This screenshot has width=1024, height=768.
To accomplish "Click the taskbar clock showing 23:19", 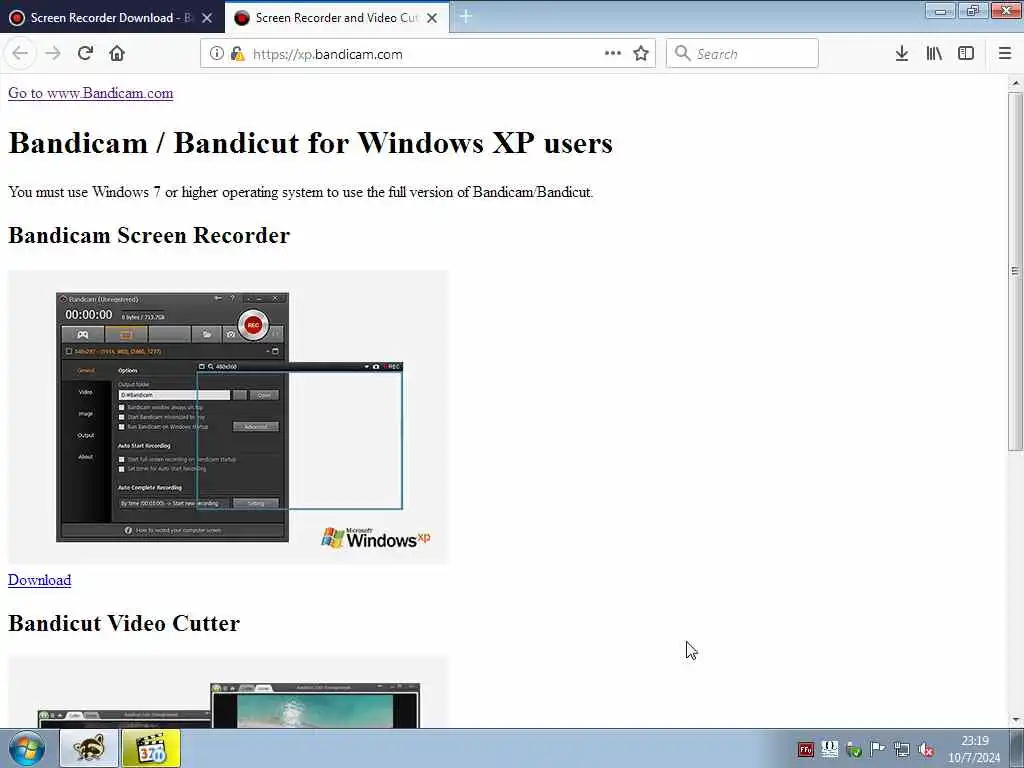I will [974, 749].
